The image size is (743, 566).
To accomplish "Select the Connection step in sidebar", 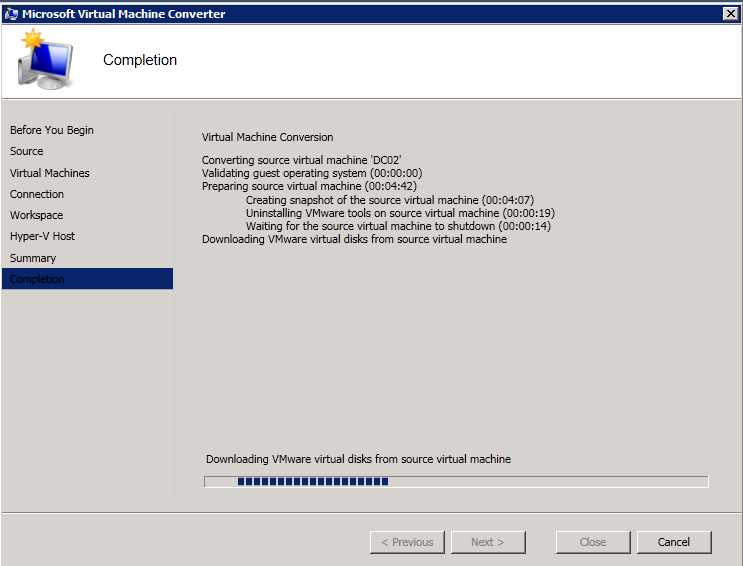I will click(x=37, y=194).
